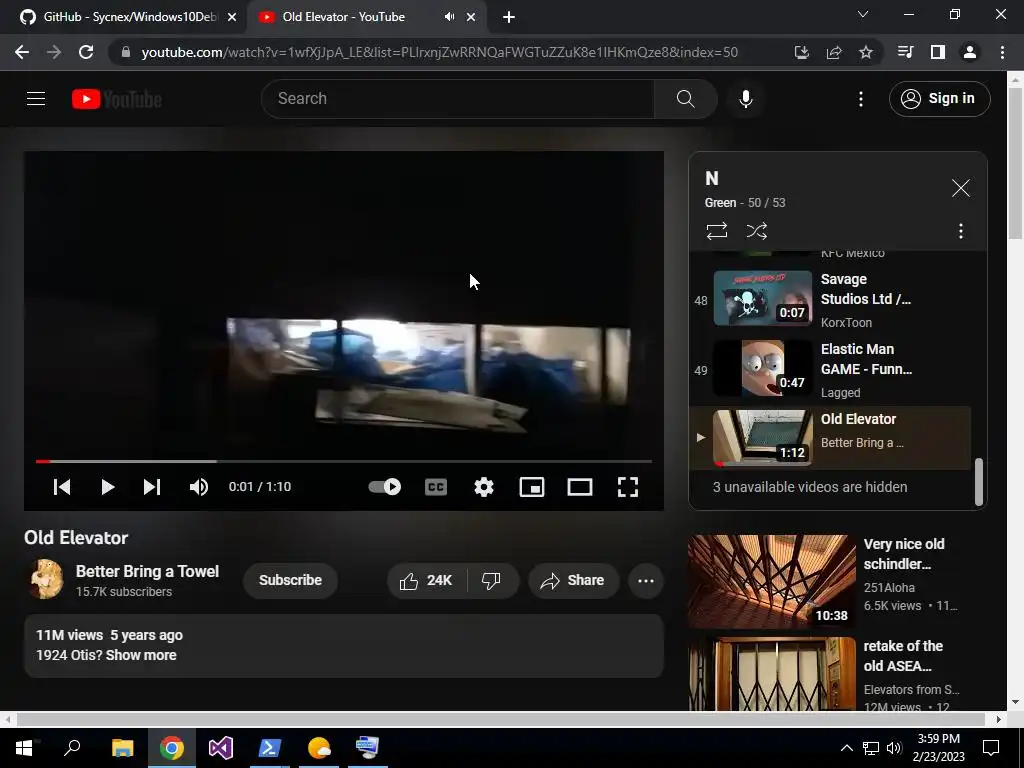Mute the Old Elevator tab audio
The image size is (1024, 768).
pyautogui.click(x=449, y=17)
